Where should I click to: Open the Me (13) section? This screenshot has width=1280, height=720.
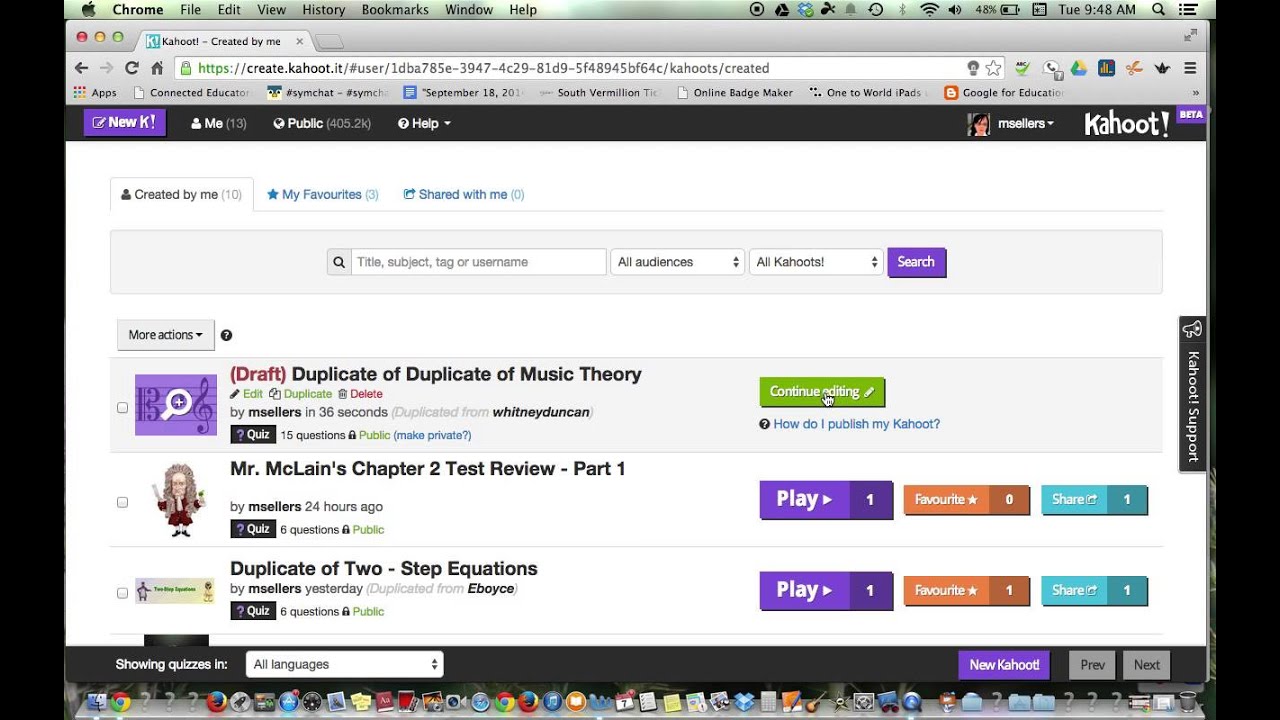coord(218,123)
